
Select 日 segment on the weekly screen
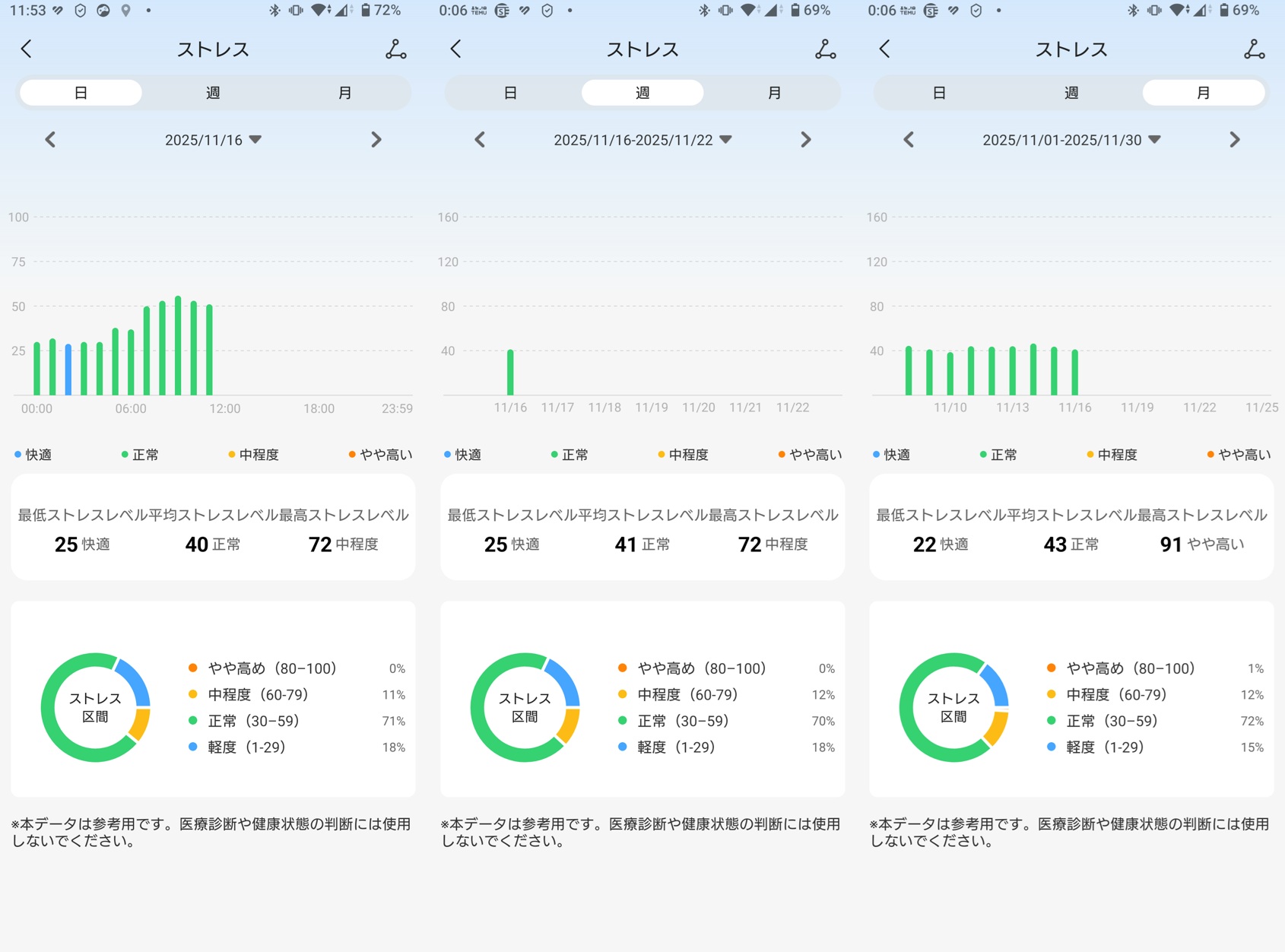pos(510,93)
